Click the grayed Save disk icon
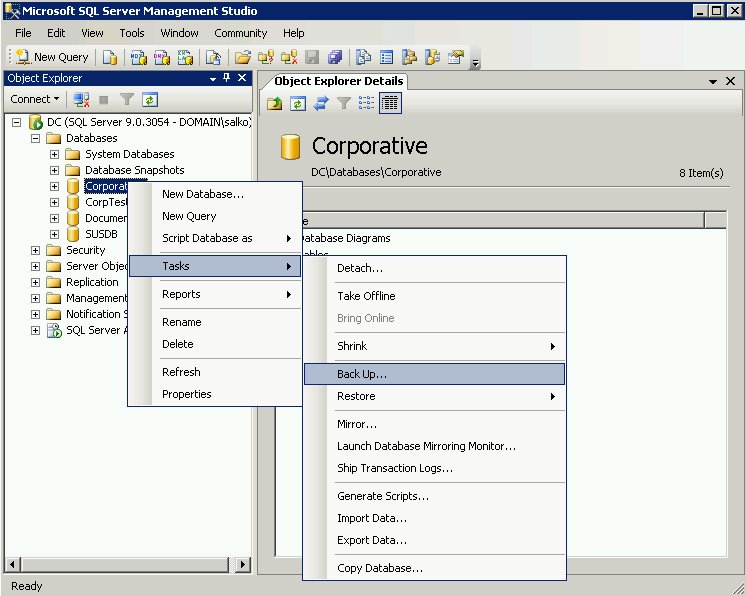 click(312, 58)
